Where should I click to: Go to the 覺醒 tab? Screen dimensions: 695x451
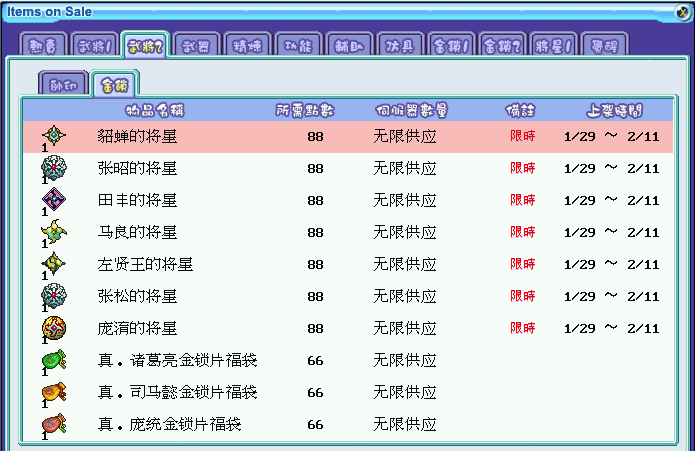point(606,46)
